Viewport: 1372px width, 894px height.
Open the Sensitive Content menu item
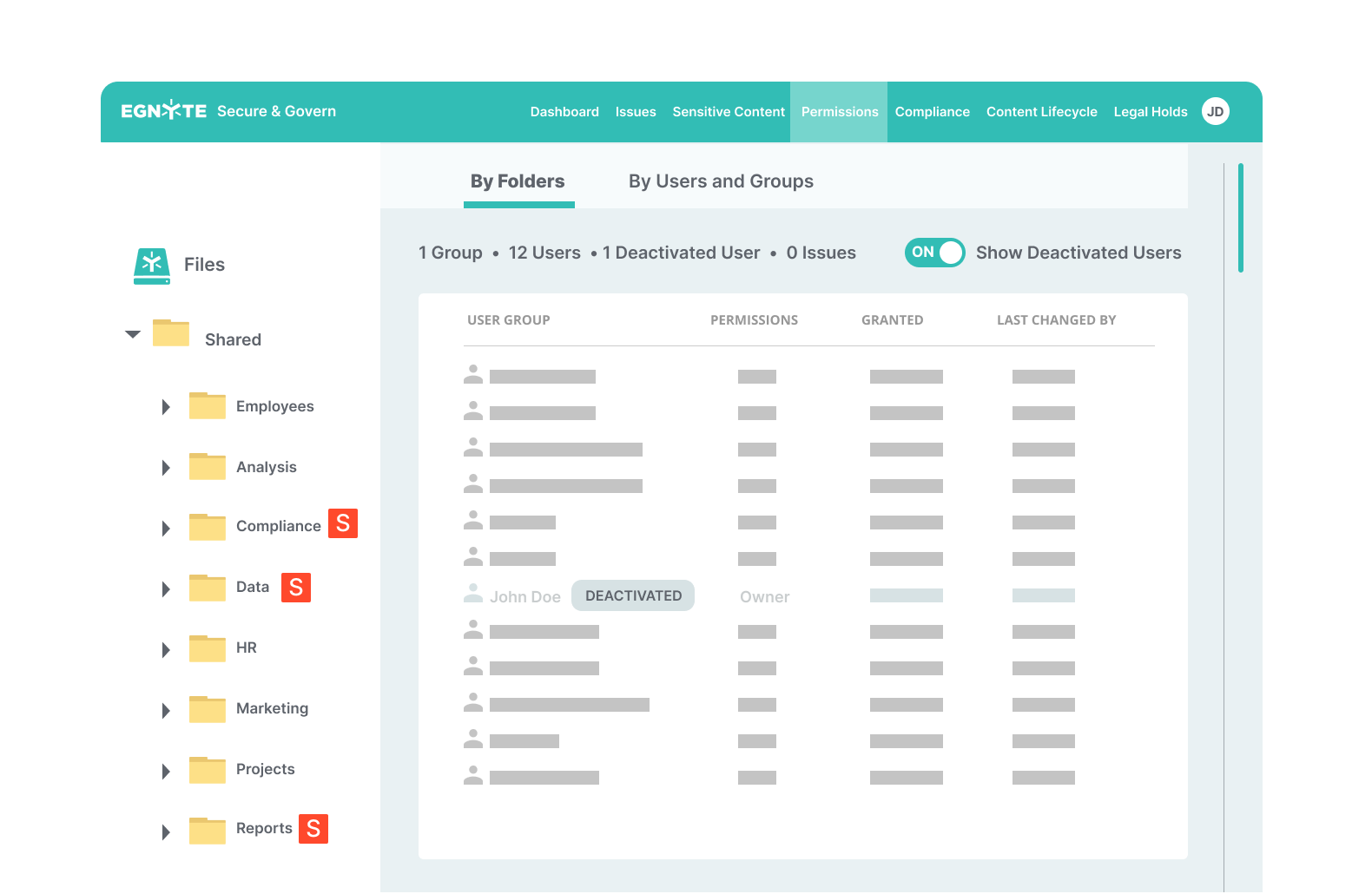[x=729, y=112]
